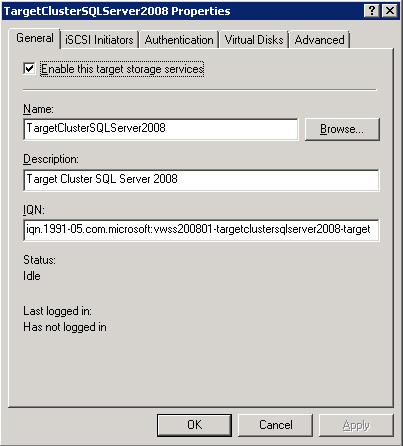Screen dimensions: 403x446
Task: Show the Advanced tab
Action: (319, 40)
